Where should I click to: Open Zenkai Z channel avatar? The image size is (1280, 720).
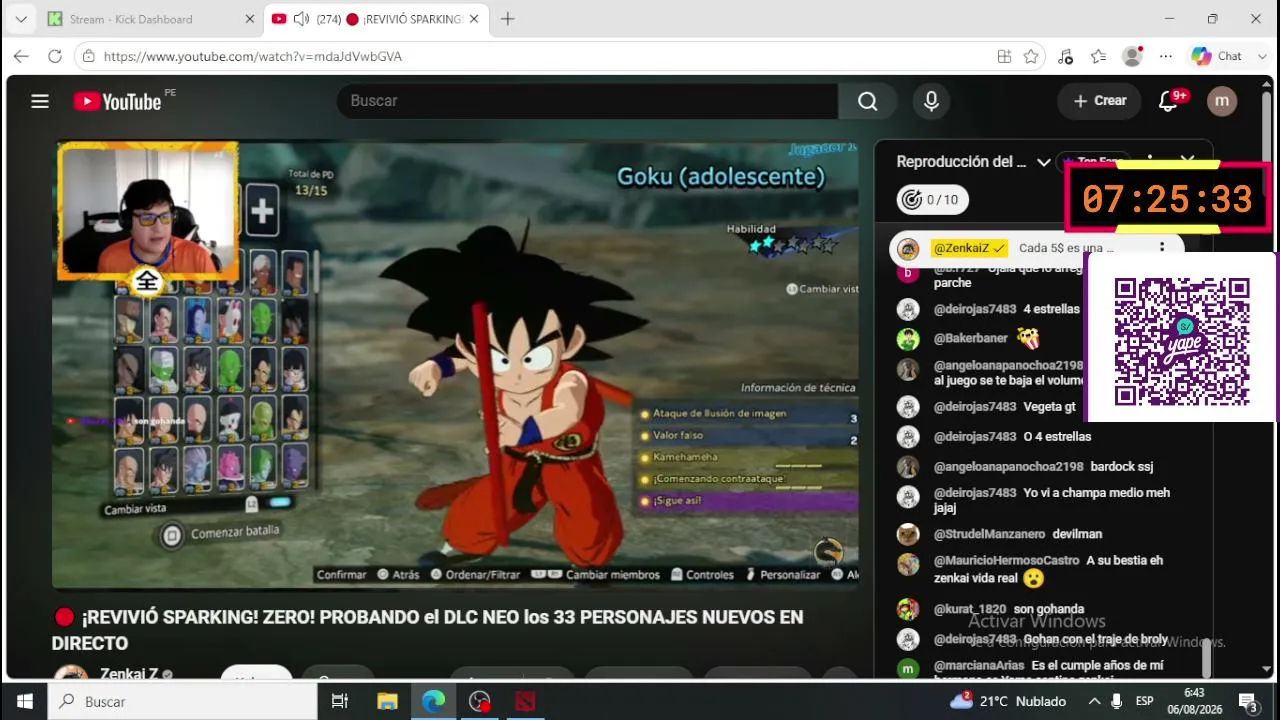coord(70,674)
